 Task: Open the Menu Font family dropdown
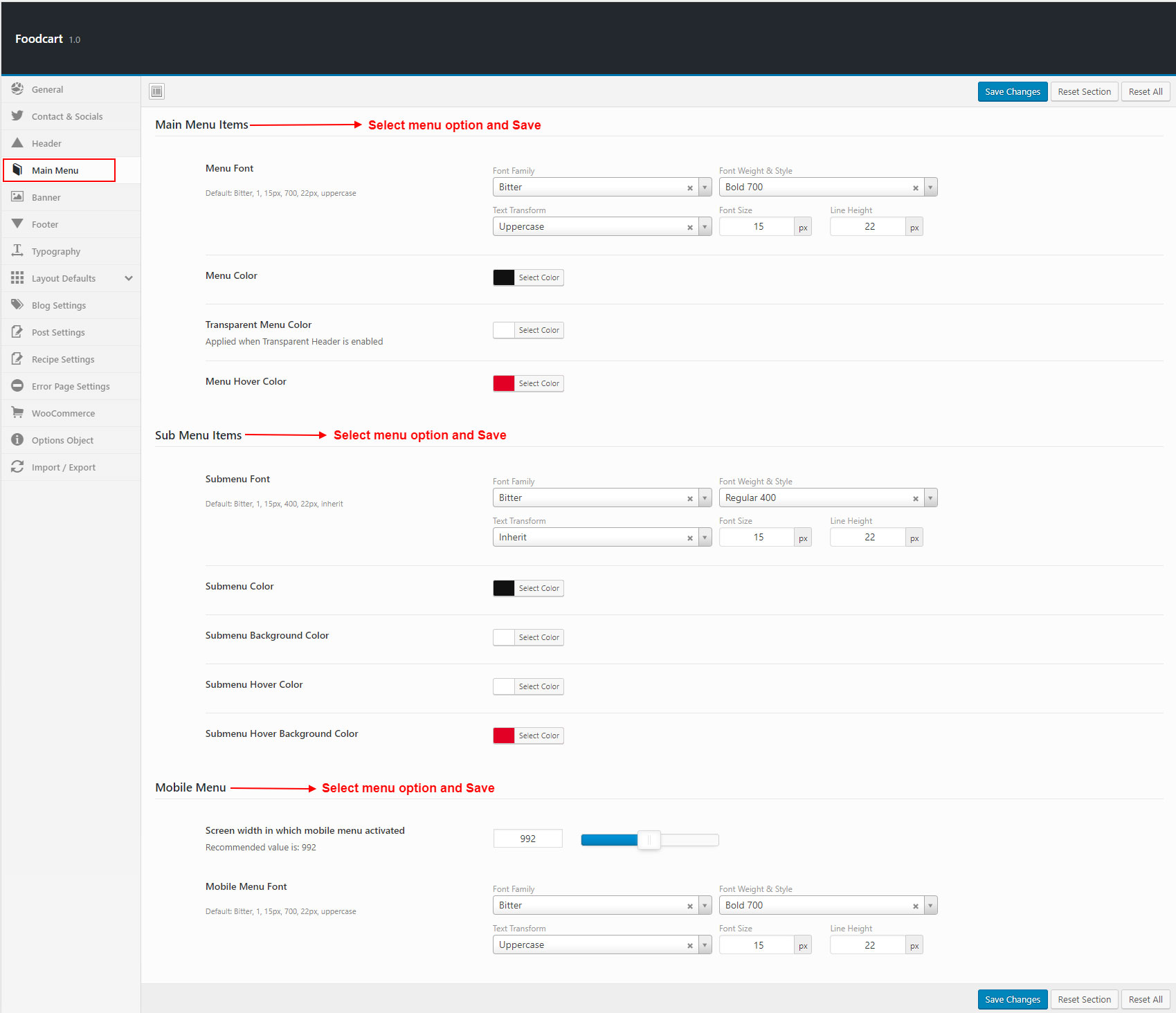pos(705,188)
